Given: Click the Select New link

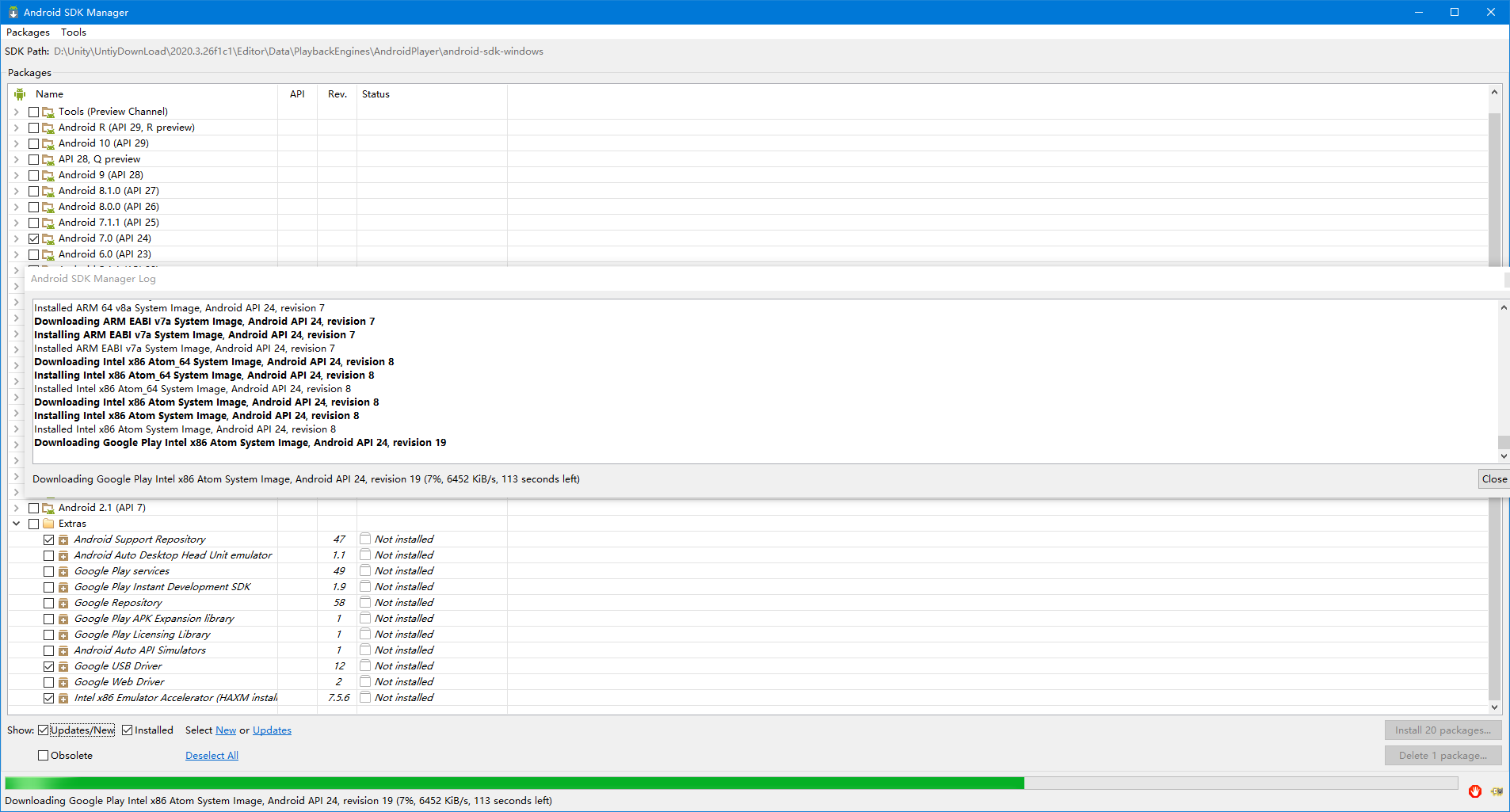Looking at the screenshot, I should click(x=226, y=730).
